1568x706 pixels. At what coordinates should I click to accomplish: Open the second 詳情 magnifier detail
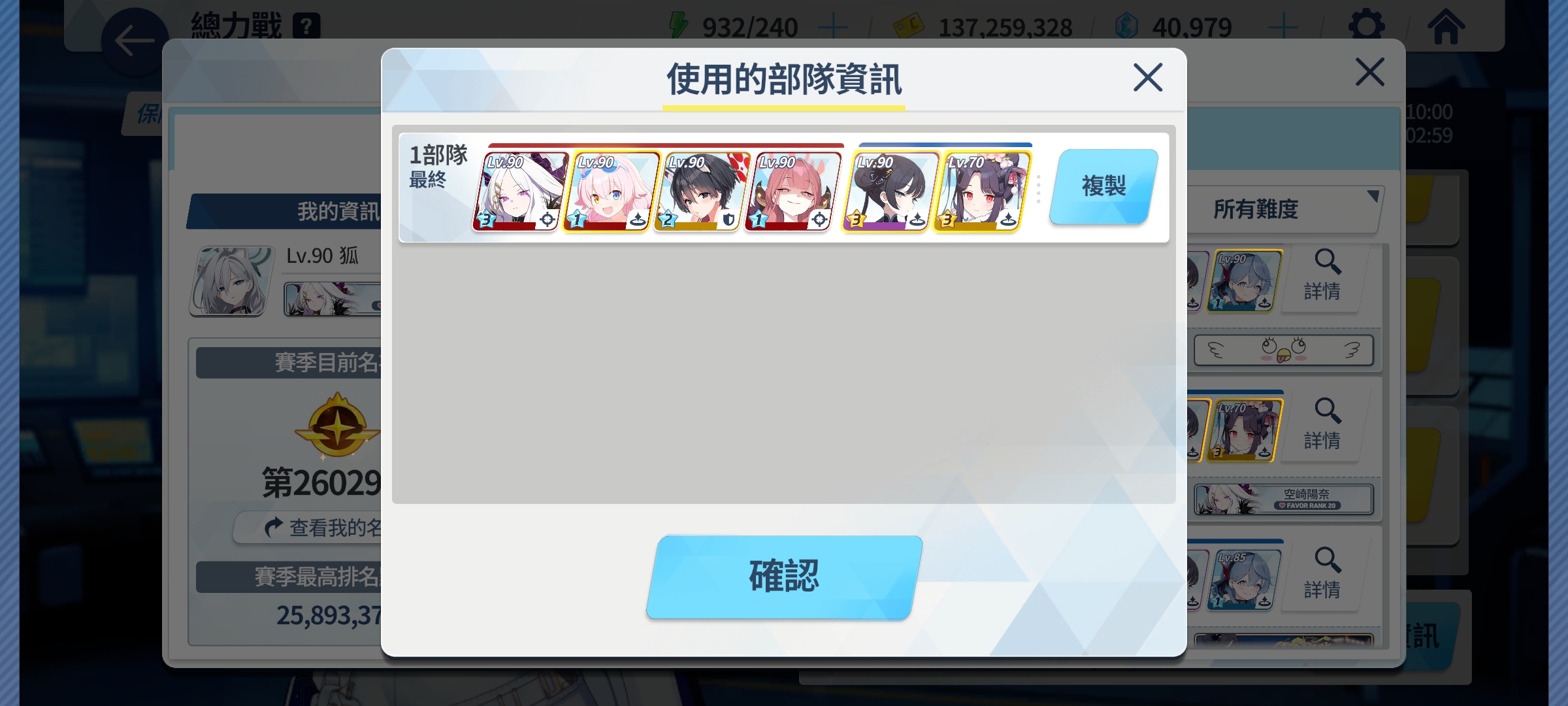(x=1323, y=425)
